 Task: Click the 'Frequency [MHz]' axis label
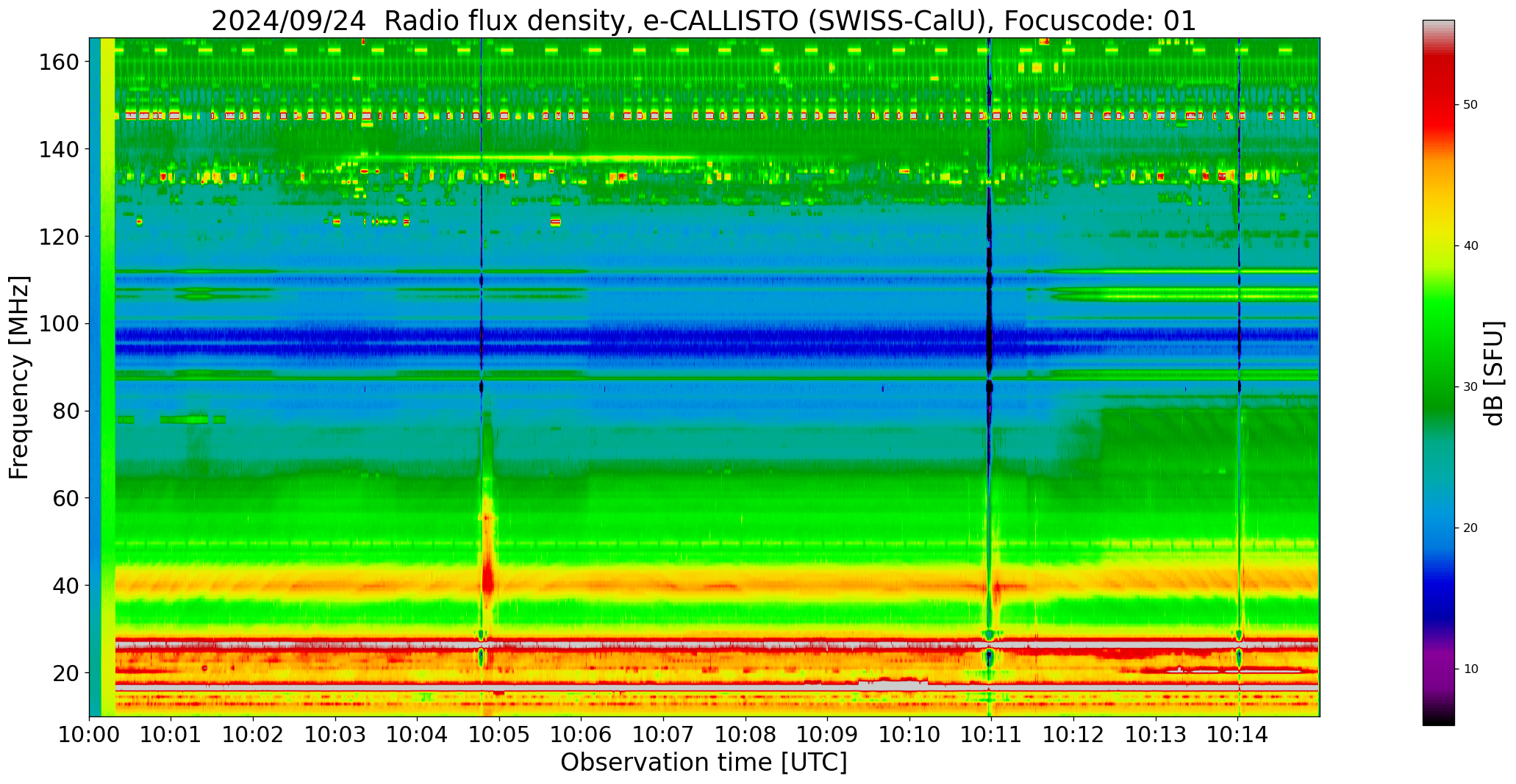tap(20, 377)
